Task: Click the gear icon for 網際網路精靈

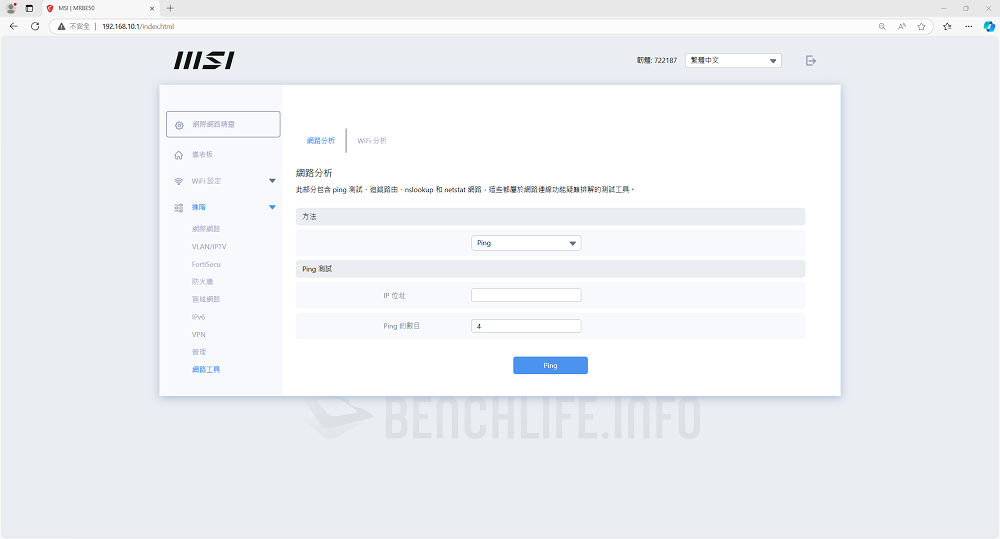Action: point(179,125)
